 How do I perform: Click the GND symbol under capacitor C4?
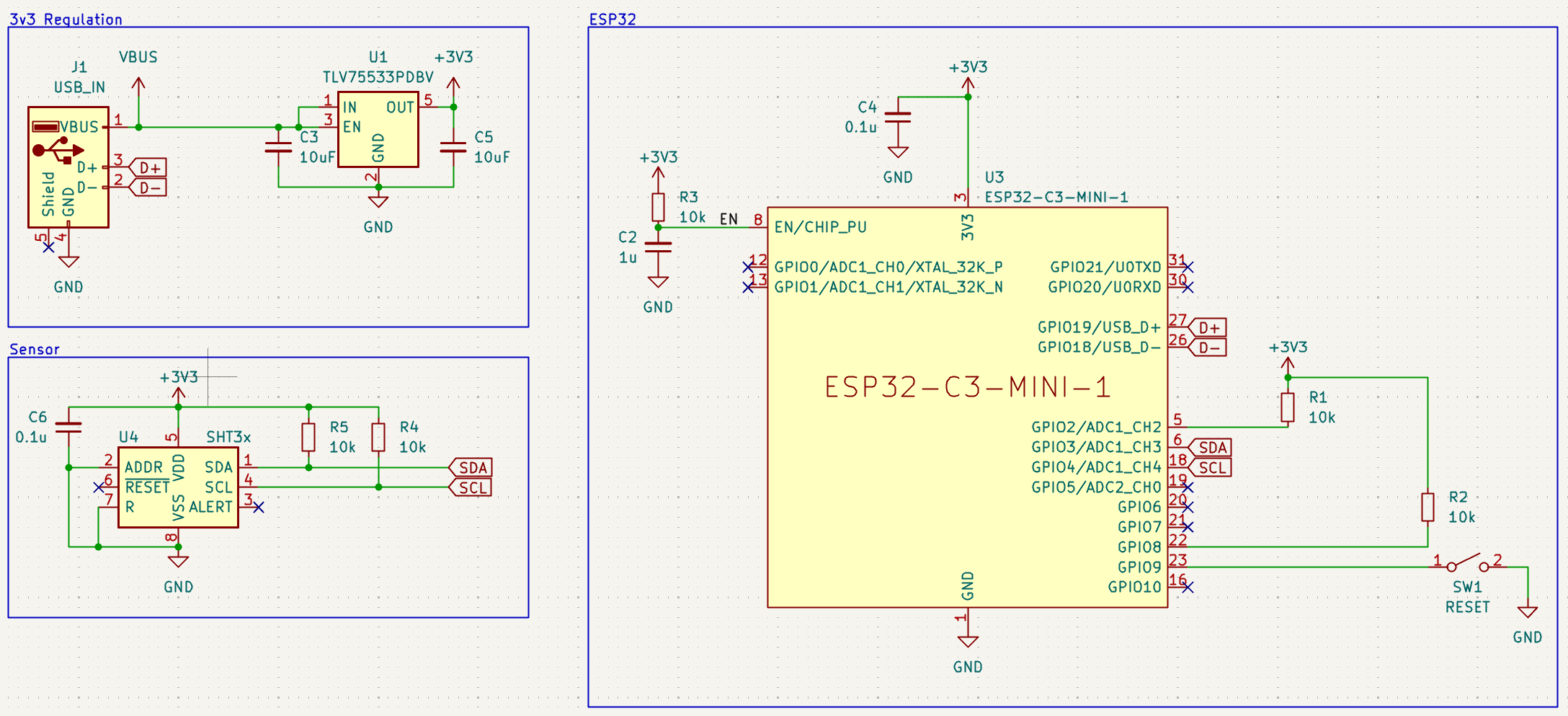pos(898,151)
